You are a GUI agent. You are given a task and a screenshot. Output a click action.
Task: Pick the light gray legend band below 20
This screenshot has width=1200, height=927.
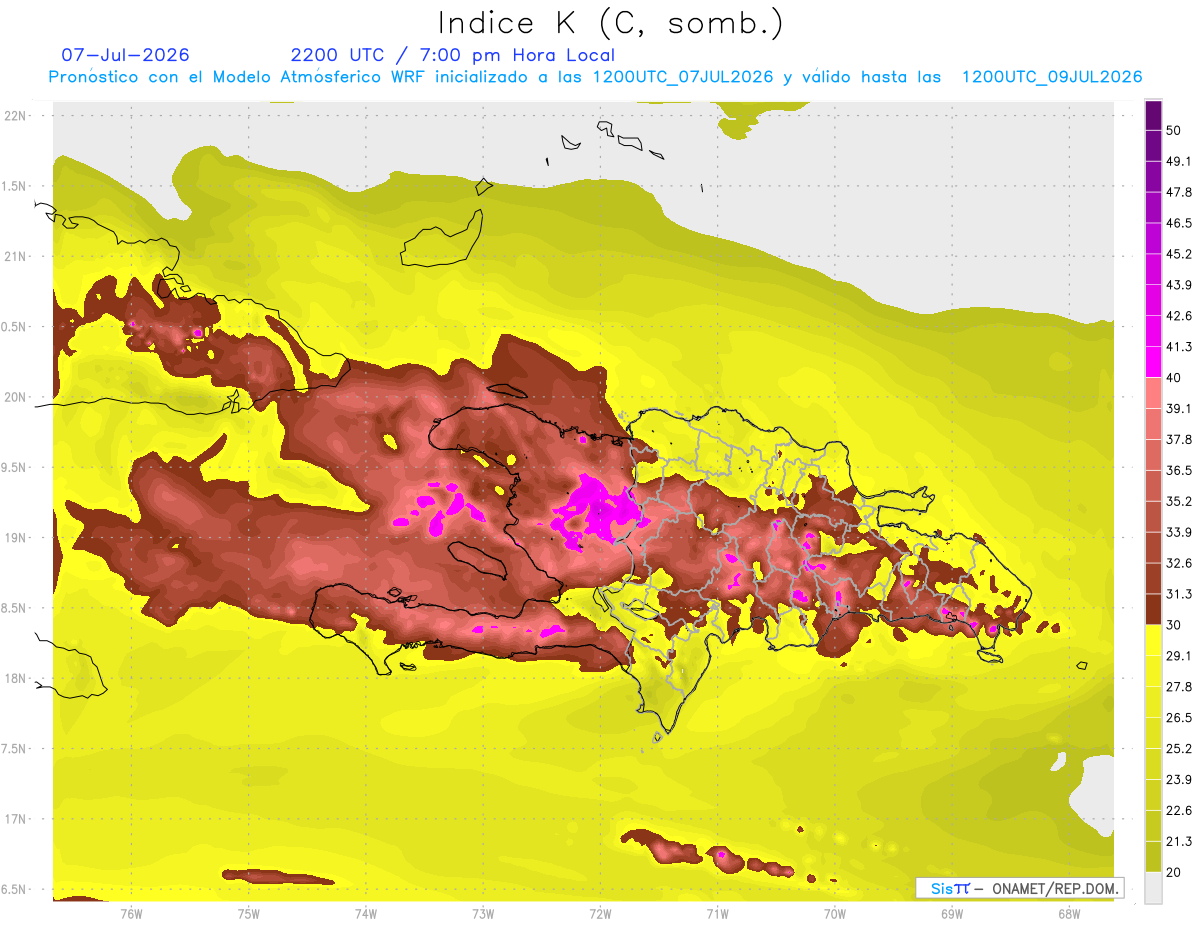click(1153, 888)
